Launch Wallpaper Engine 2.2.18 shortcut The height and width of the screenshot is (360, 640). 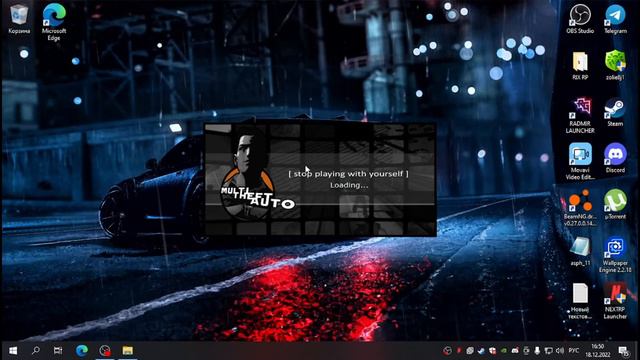(615, 255)
